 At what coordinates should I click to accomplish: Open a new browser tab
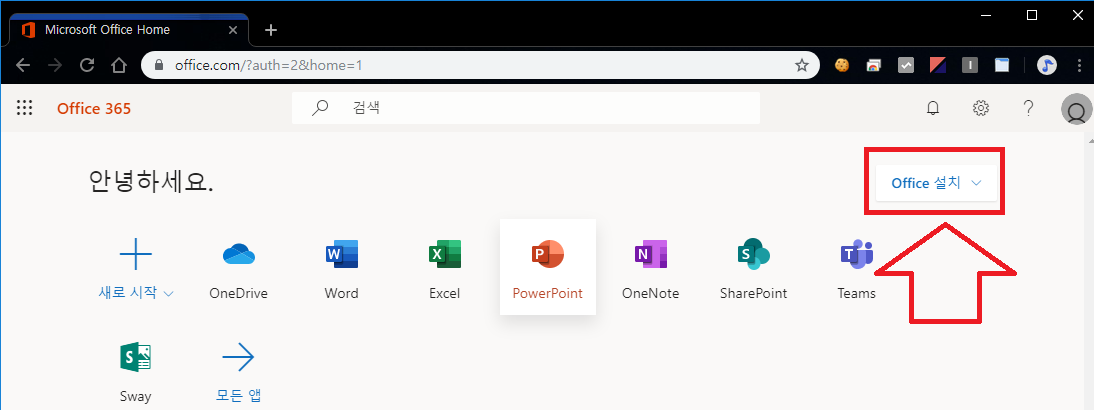point(271,30)
